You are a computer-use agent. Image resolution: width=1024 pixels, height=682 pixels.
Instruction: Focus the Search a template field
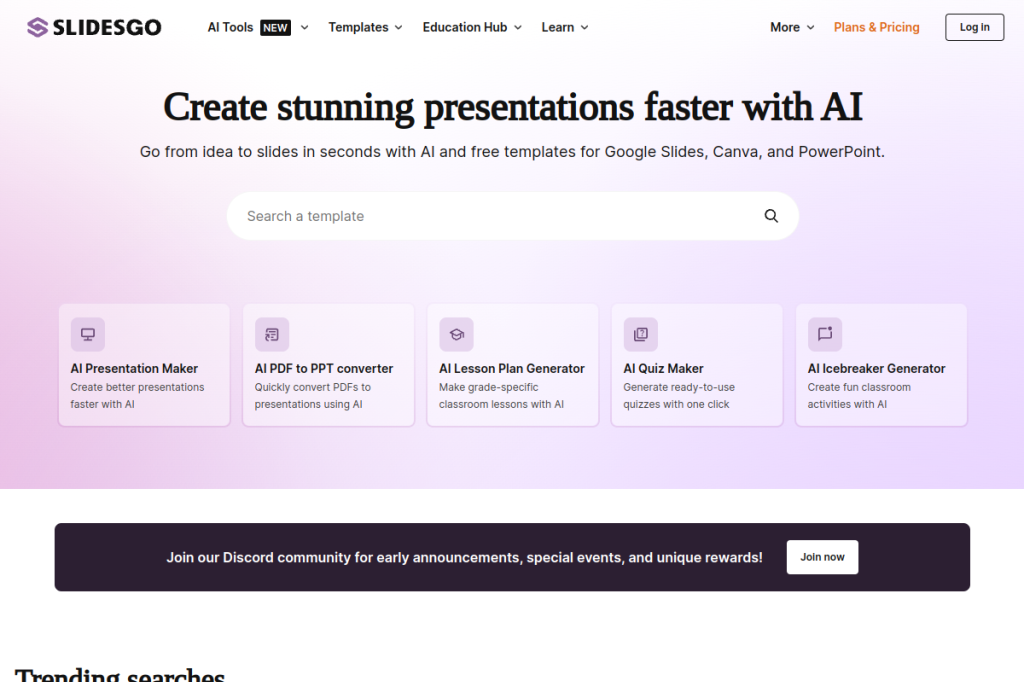coord(513,216)
